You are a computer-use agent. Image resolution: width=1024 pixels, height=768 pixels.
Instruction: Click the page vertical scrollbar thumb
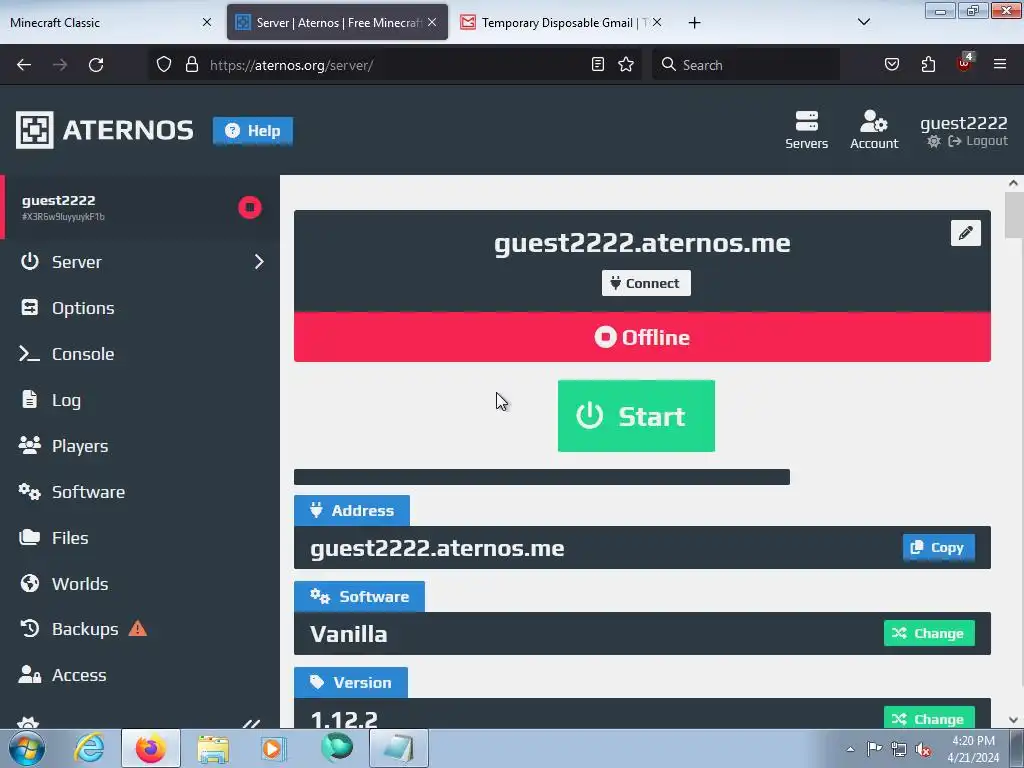click(1013, 216)
